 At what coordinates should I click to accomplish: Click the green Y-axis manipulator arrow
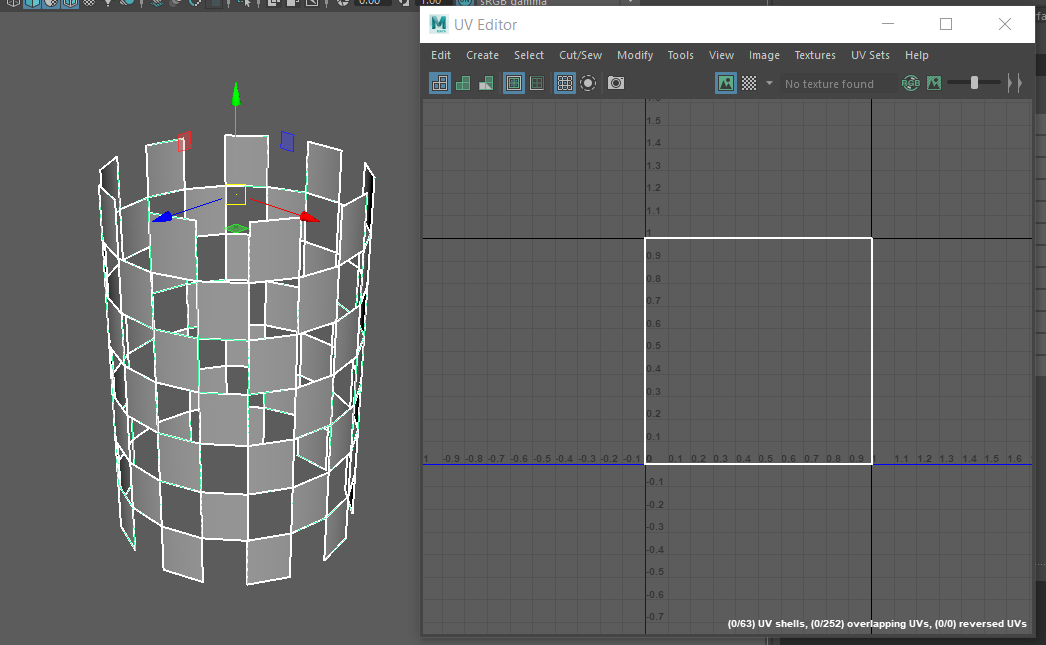pos(235,94)
